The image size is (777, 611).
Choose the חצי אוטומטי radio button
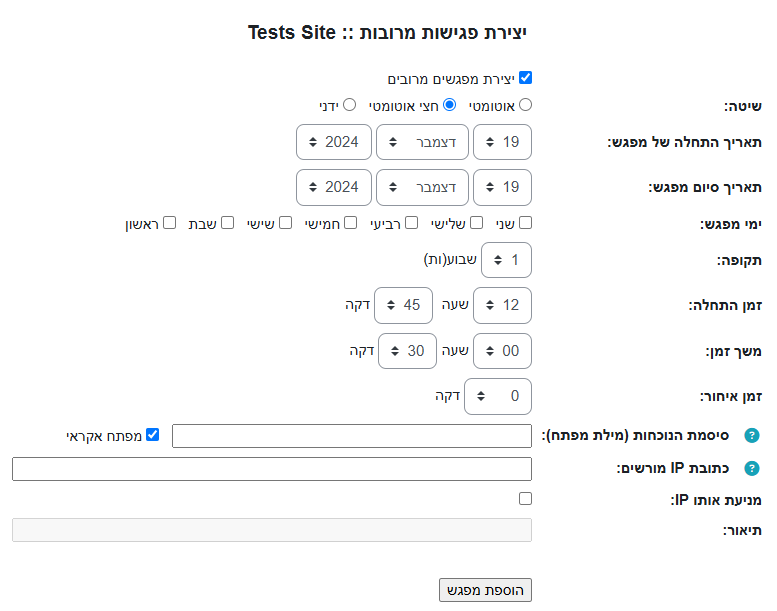click(x=450, y=104)
